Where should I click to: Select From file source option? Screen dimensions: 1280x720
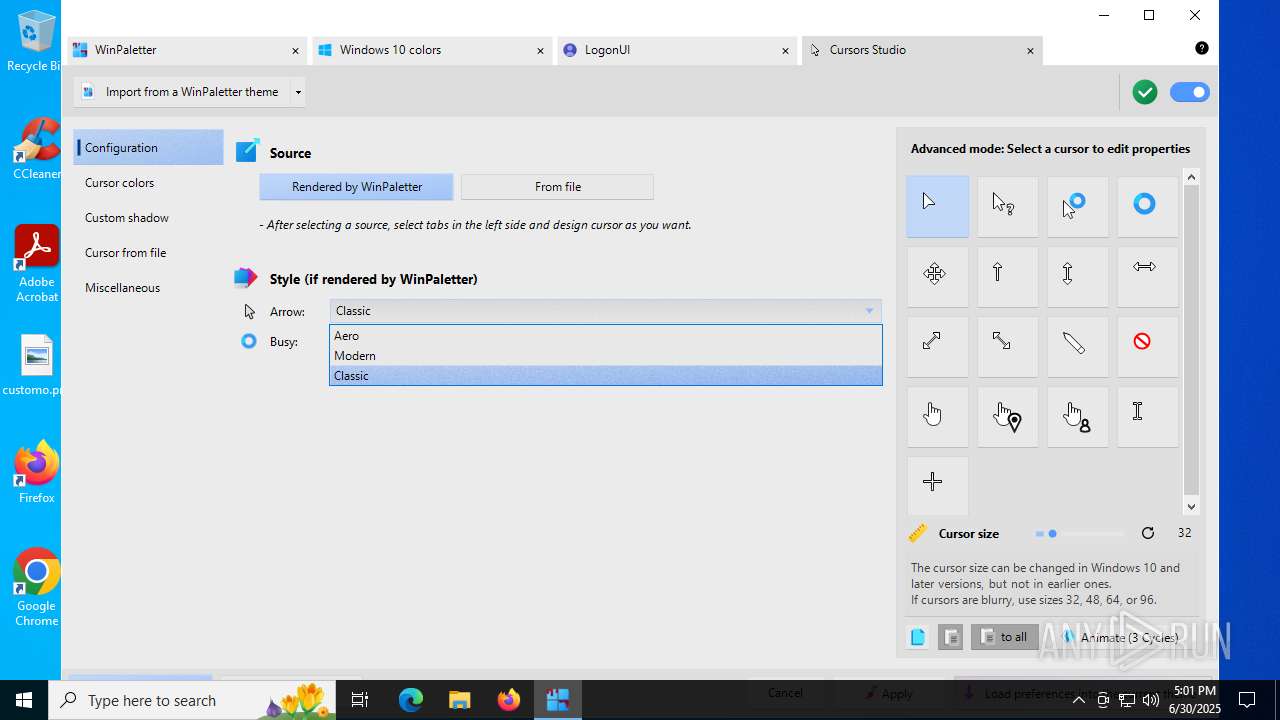558,187
